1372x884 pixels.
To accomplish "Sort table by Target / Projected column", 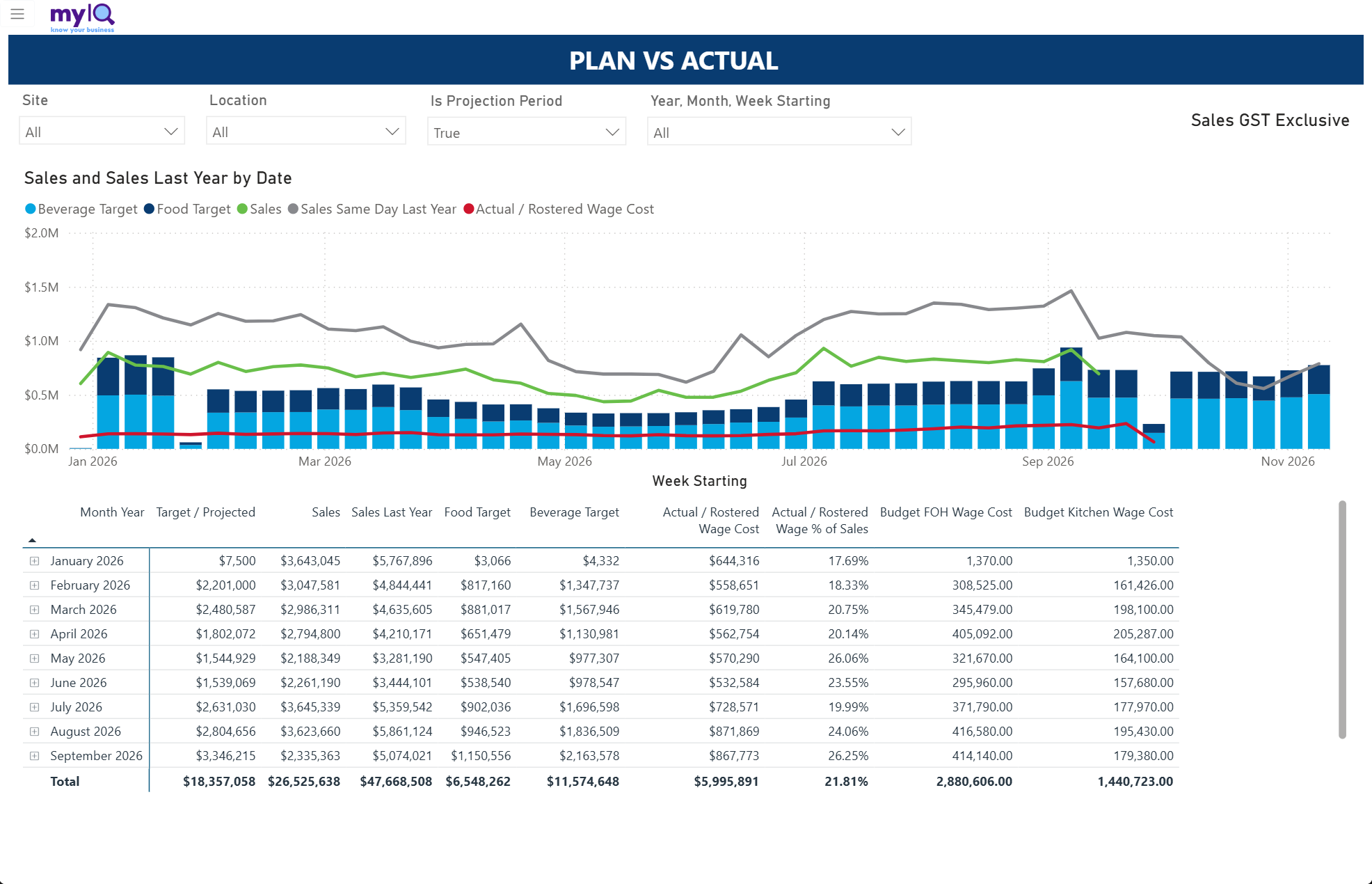I will point(205,512).
